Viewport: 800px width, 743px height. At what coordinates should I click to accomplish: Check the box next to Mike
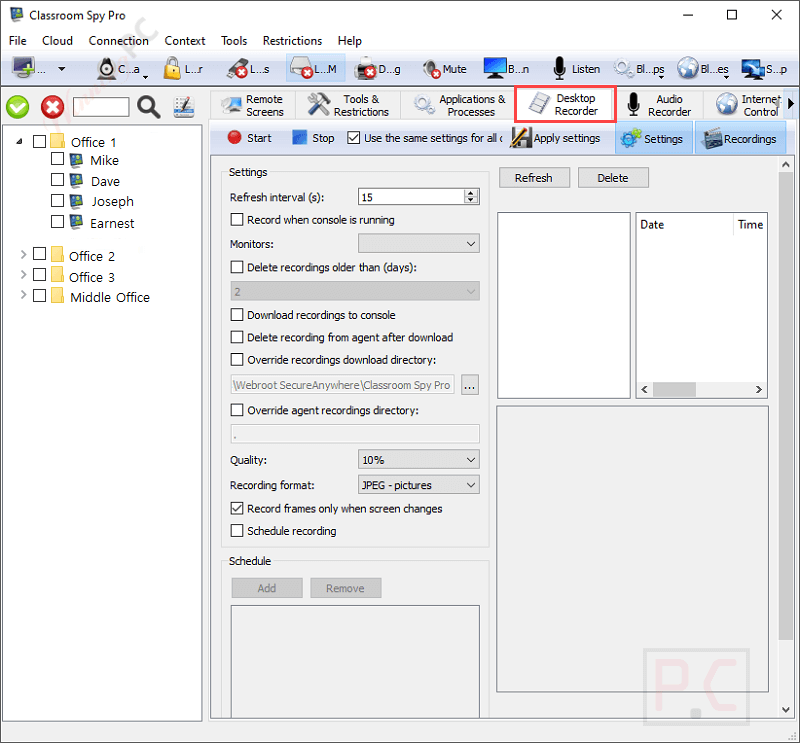(x=58, y=160)
